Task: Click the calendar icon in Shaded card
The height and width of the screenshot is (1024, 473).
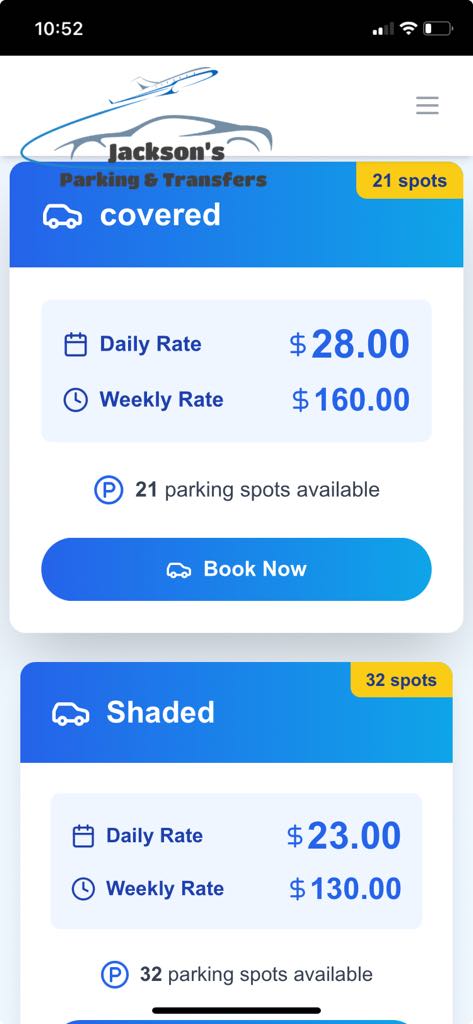Action: pos(83,836)
